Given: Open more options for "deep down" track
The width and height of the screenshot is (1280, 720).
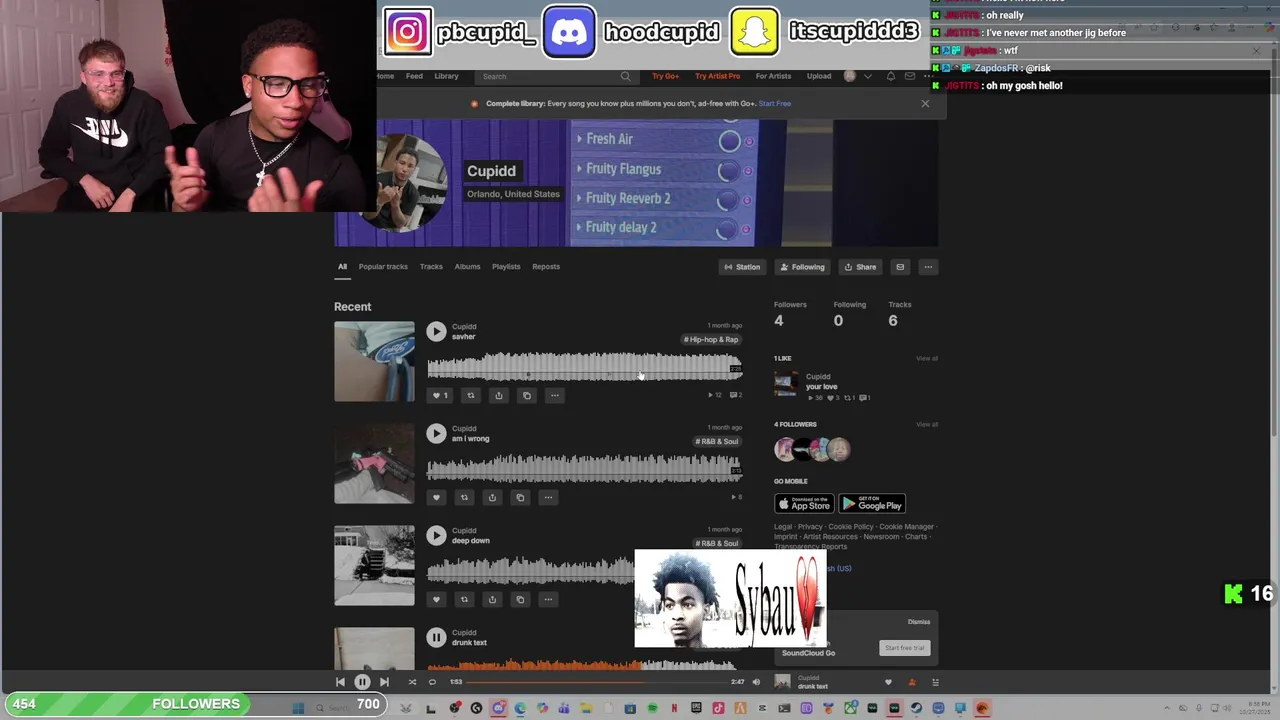Looking at the screenshot, I should [x=548, y=599].
